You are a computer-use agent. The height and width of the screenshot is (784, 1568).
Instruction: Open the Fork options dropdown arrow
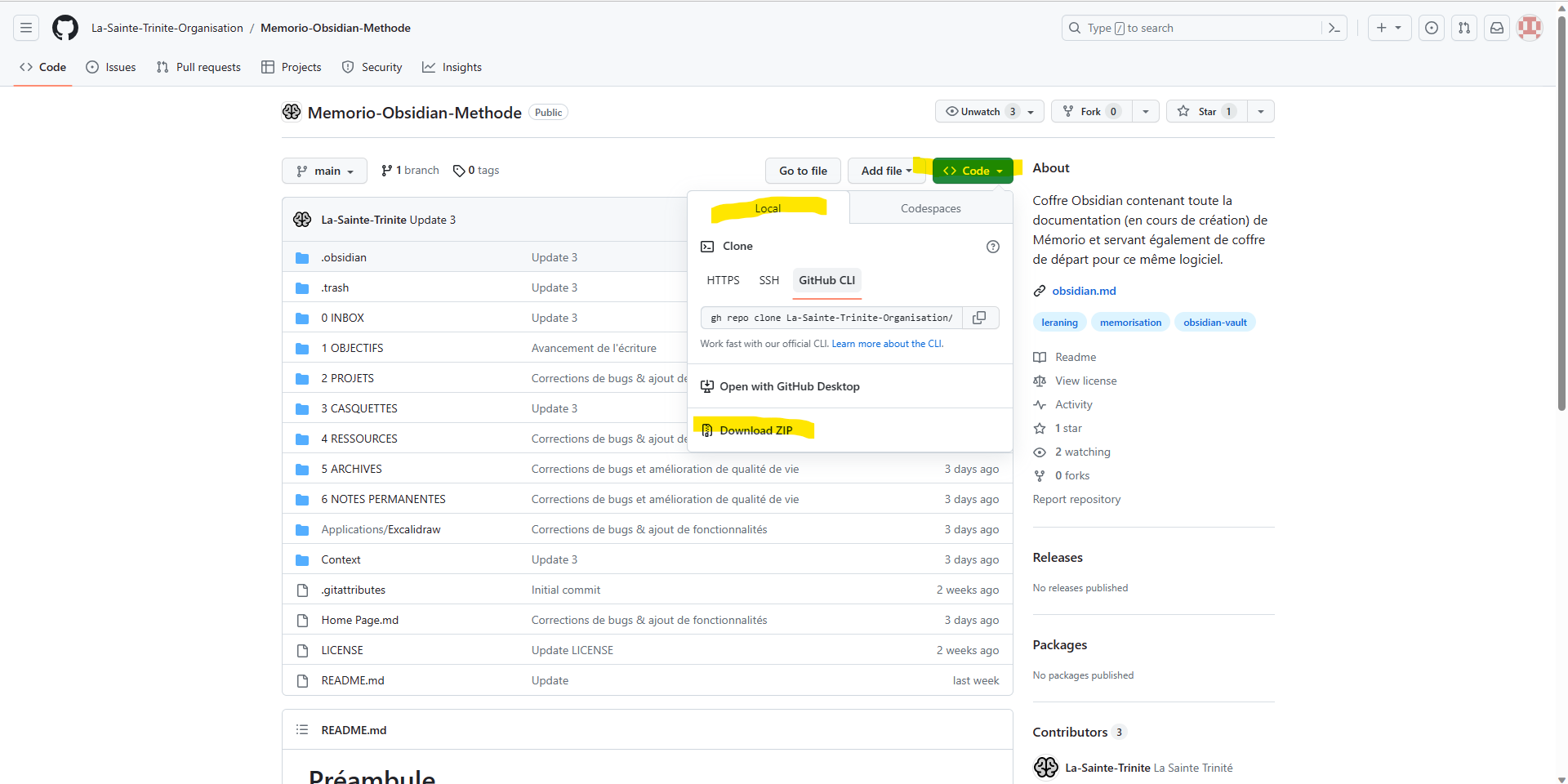1146,112
